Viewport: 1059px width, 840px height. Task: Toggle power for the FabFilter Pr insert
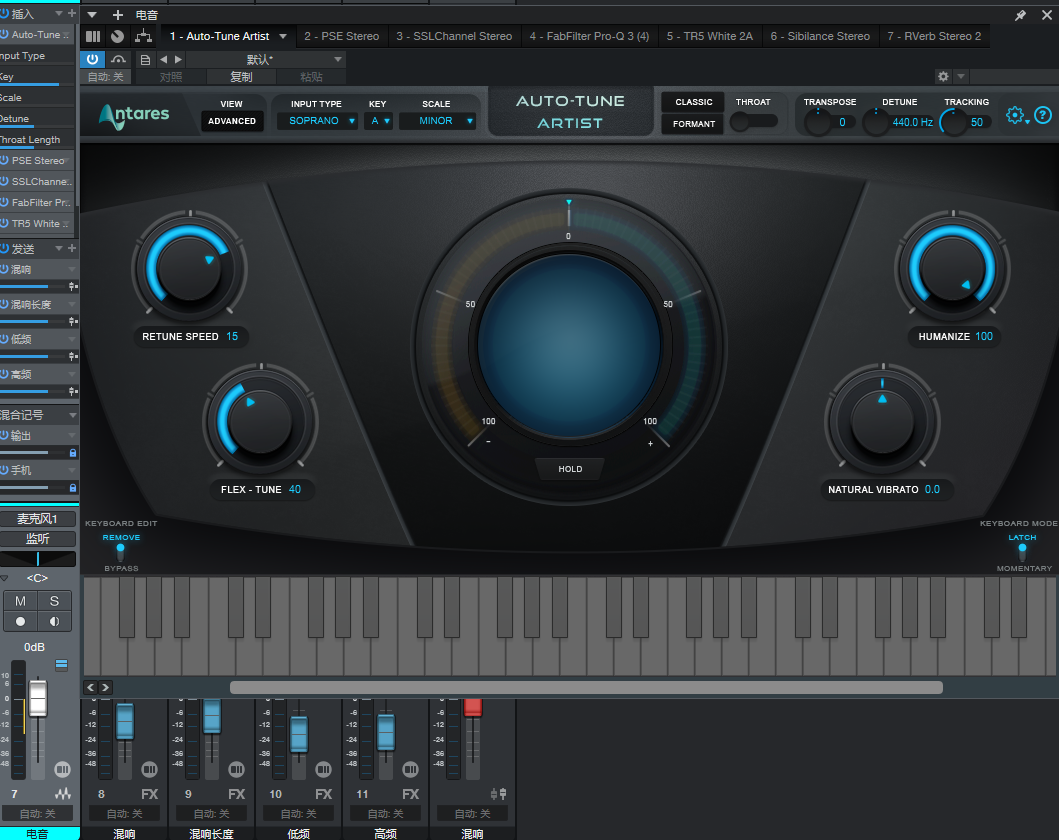point(5,202)
